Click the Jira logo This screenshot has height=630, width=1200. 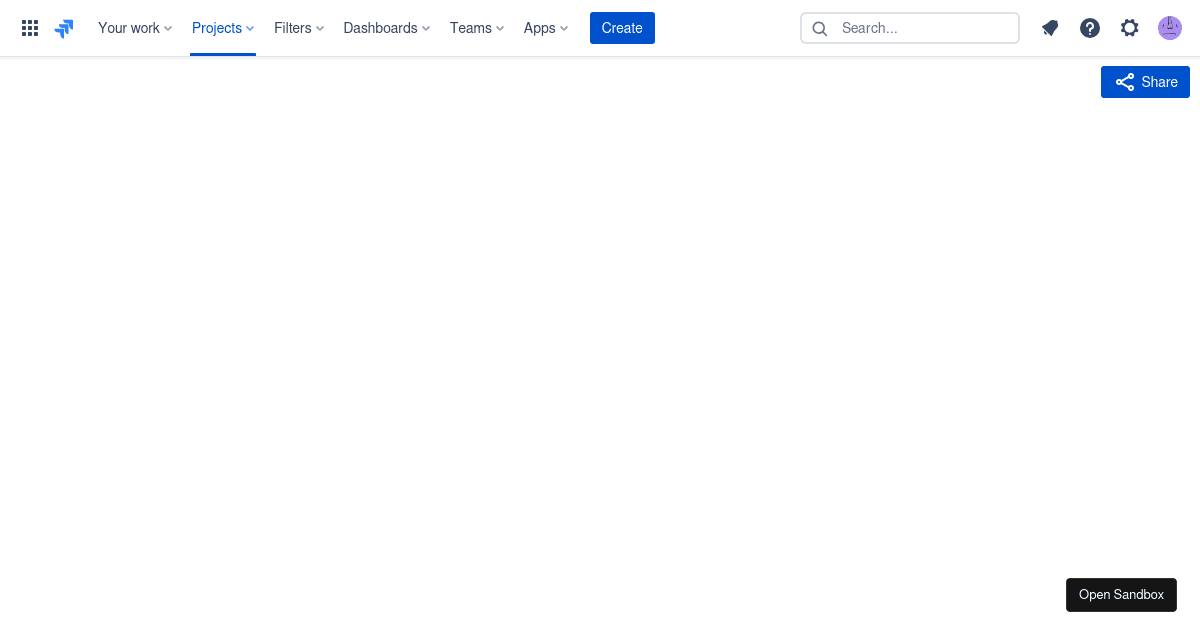pyautogui.click(x=63, y=27)
